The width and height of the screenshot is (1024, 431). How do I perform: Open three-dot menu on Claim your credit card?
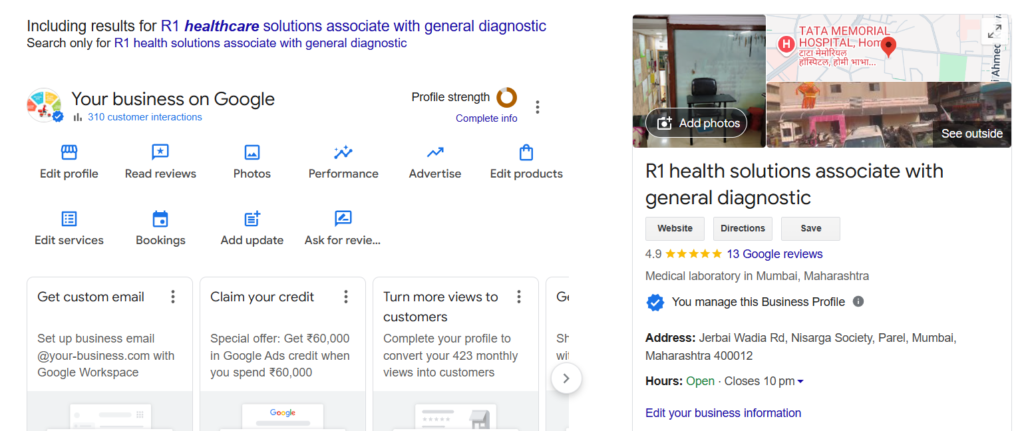click(346, 297)
